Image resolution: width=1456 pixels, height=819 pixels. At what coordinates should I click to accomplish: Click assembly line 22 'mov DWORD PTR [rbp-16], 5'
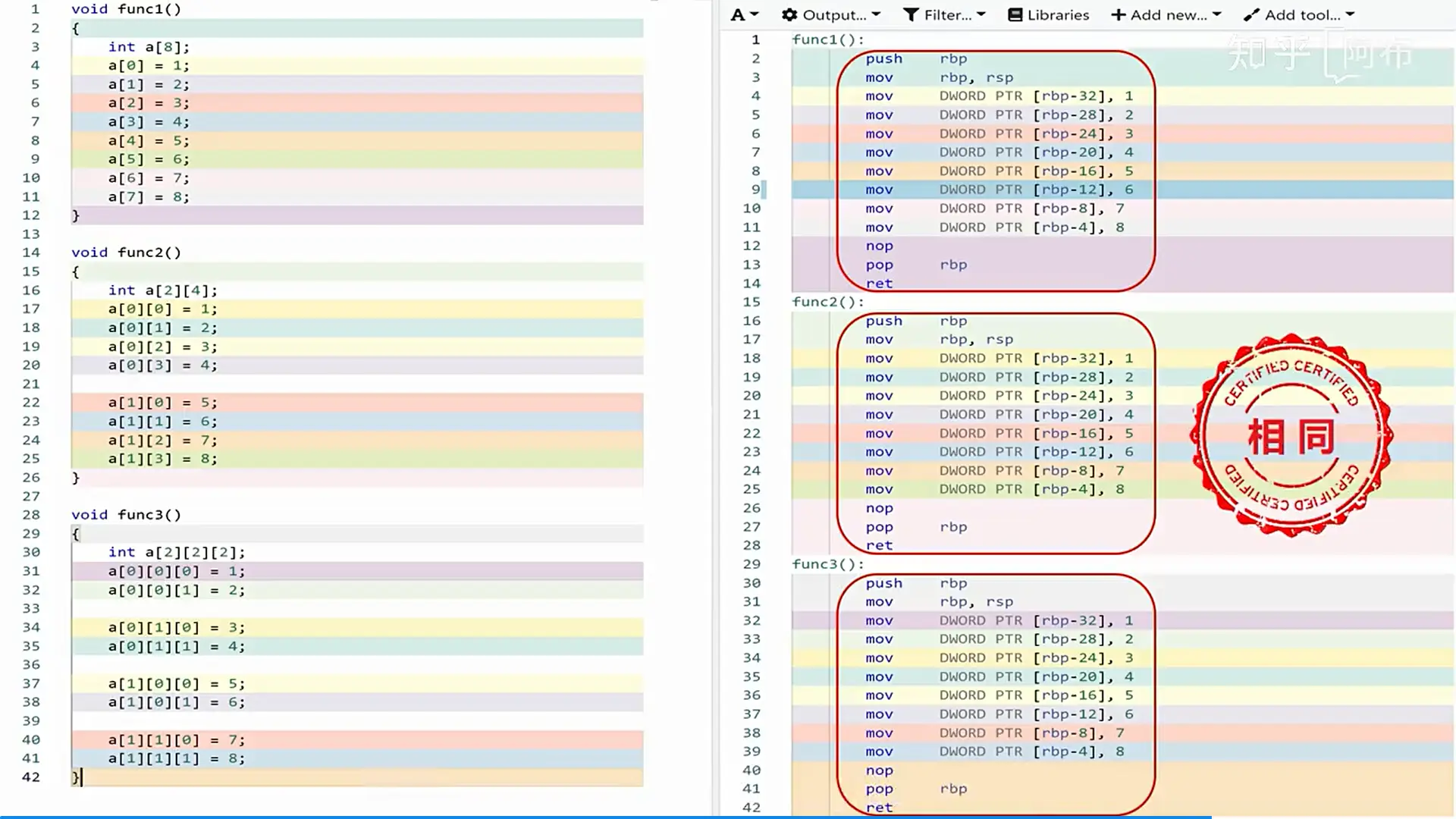(x=999, y=434)
